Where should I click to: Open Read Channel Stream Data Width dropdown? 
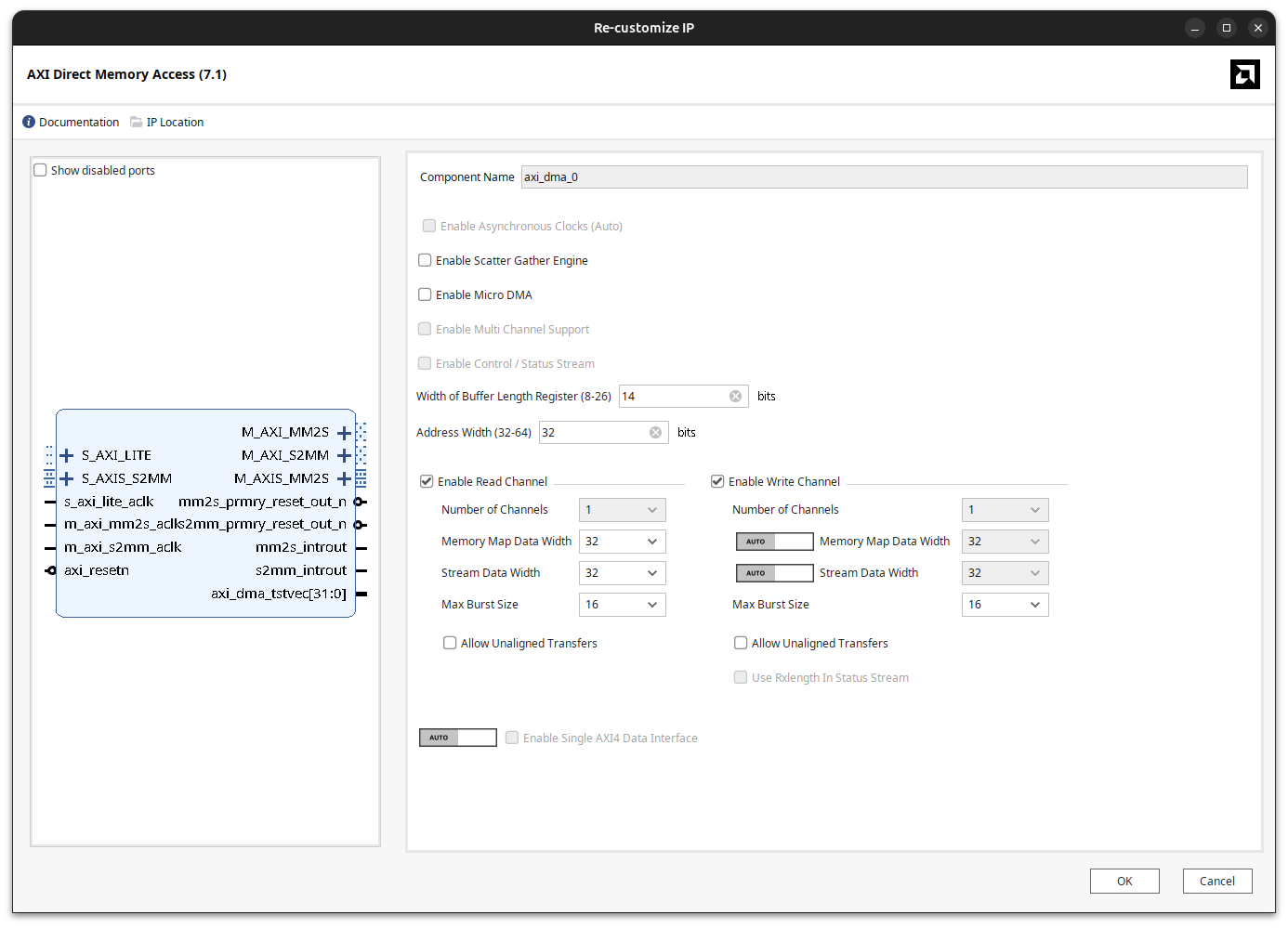coord(623,573)
